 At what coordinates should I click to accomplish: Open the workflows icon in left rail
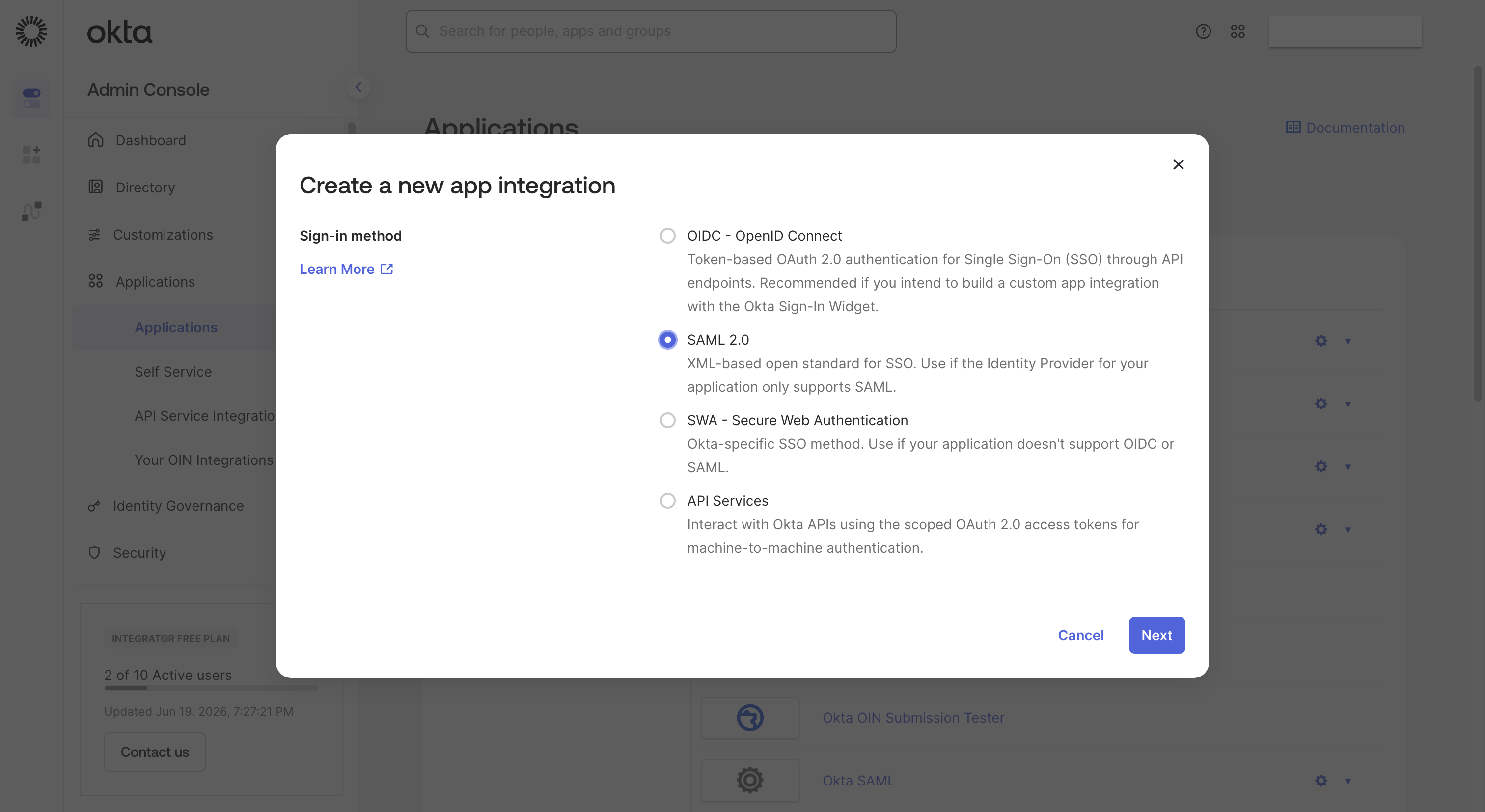coord(31,211)
